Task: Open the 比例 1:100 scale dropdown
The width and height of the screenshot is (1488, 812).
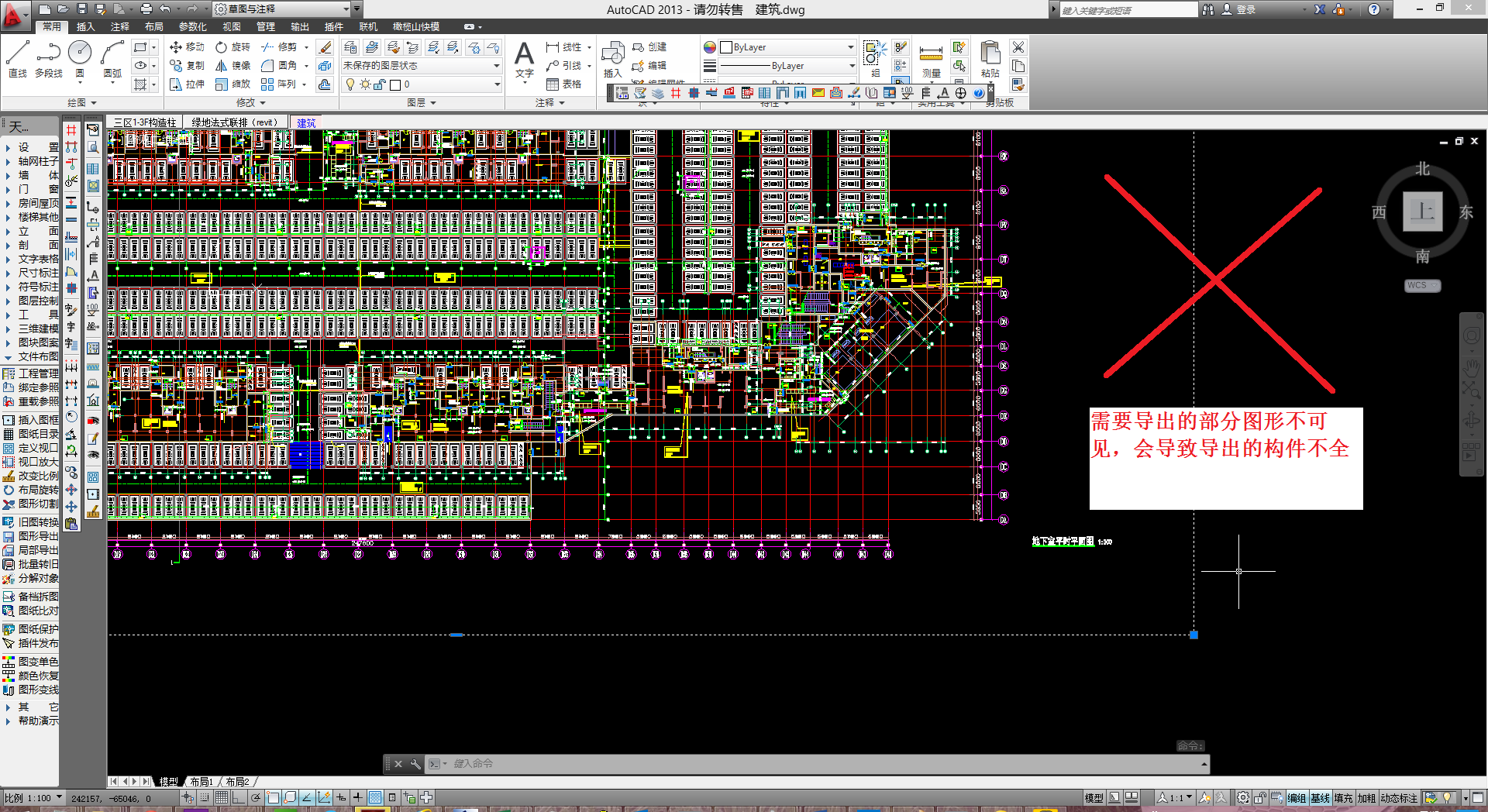Action: pos(33,798)
